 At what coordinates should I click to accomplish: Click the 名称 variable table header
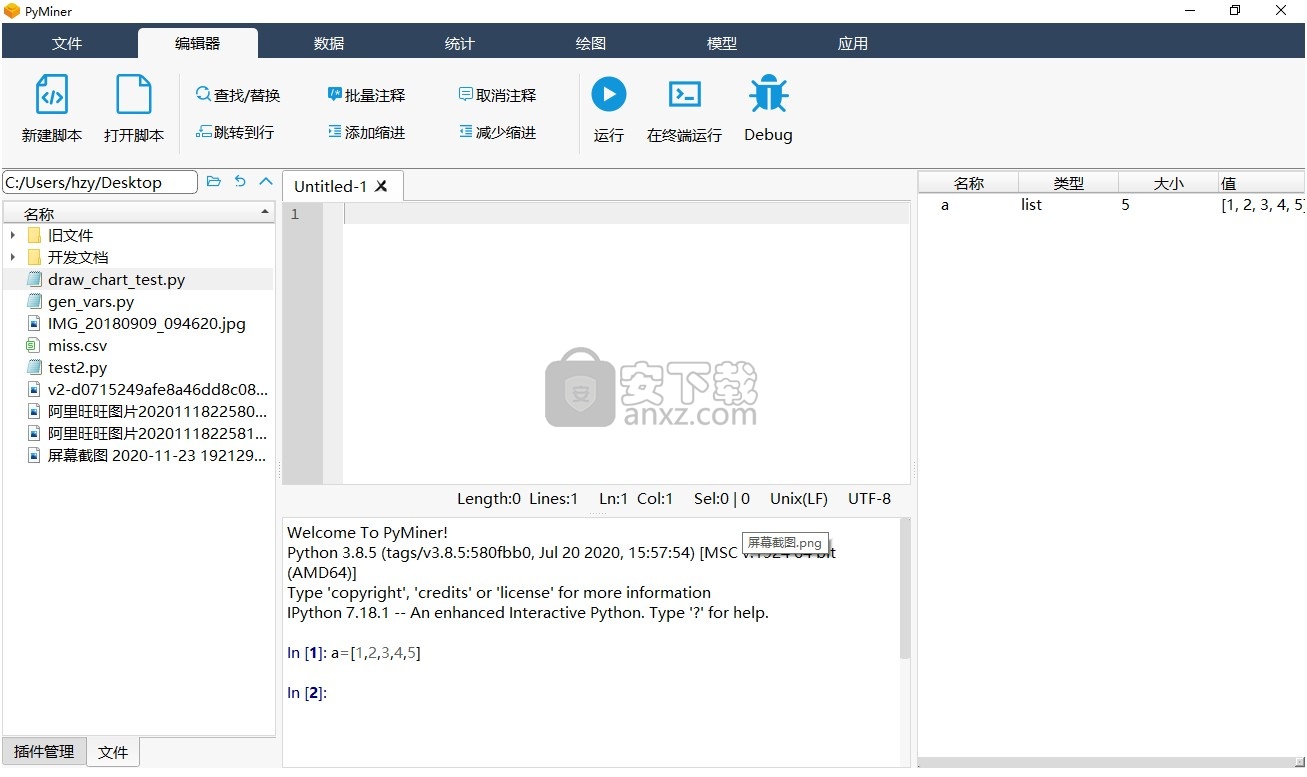pos(969,183)
